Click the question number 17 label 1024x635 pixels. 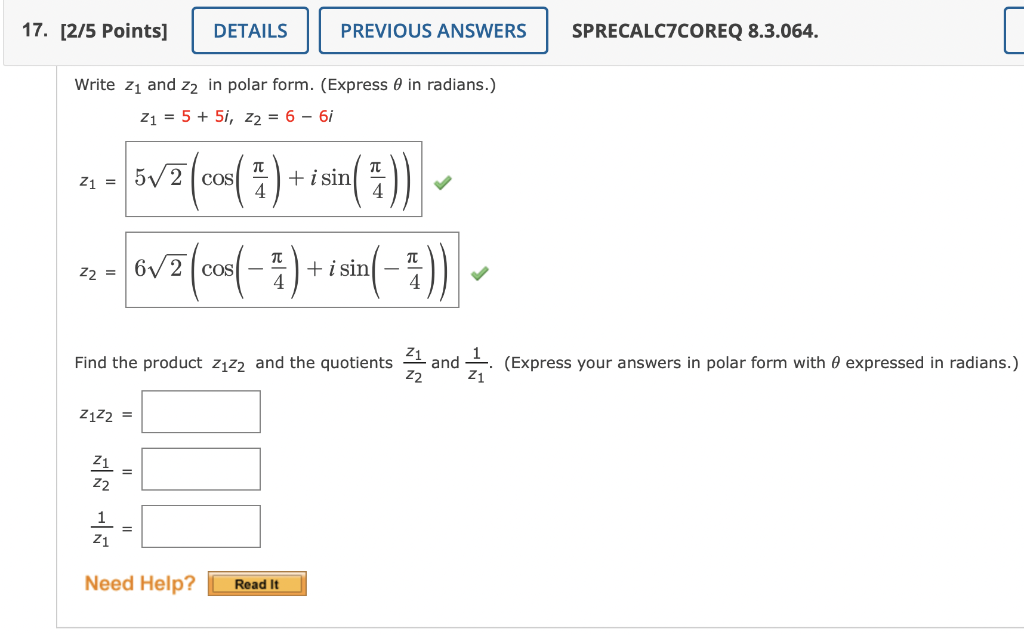pos(28,30)
